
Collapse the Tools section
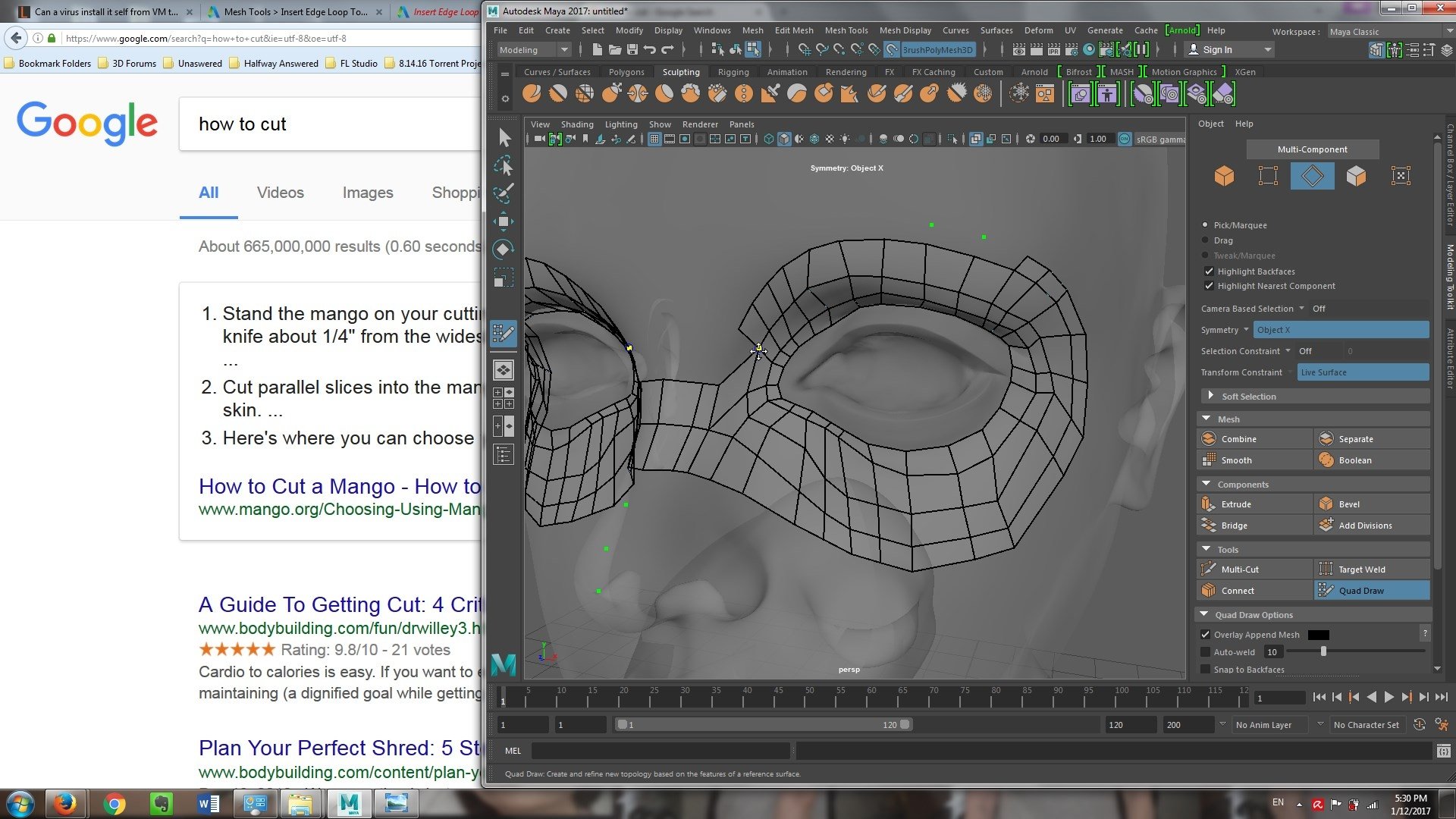[x=1207, y=549]
